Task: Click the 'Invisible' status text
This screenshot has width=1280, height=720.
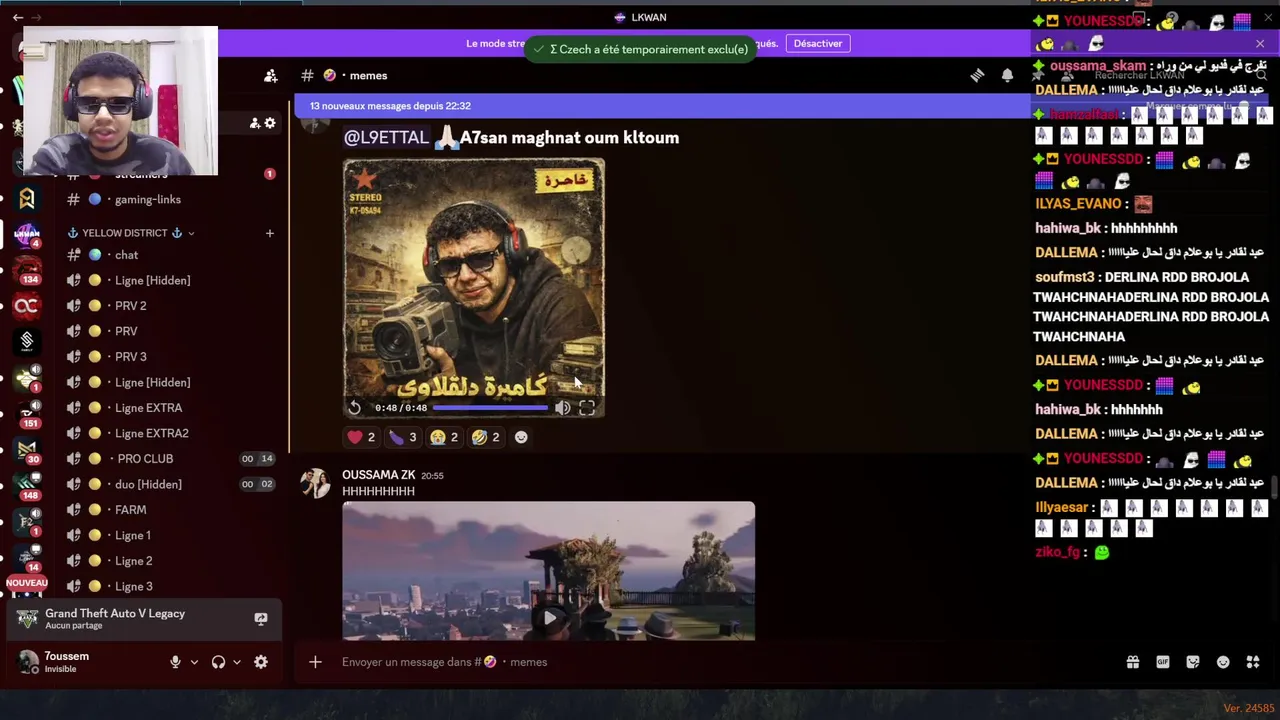Action: point(60,669)
